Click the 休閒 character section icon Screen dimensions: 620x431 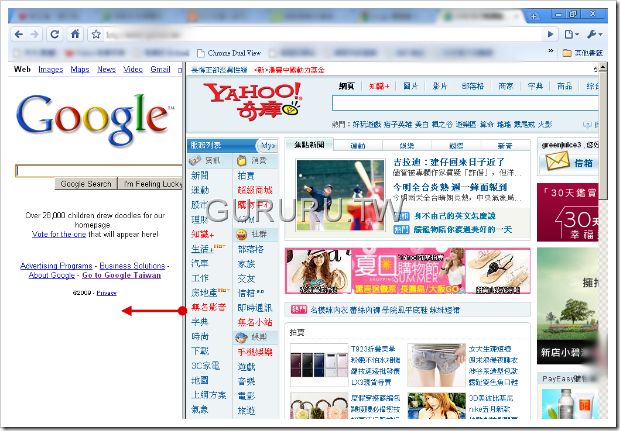point(241,337)
